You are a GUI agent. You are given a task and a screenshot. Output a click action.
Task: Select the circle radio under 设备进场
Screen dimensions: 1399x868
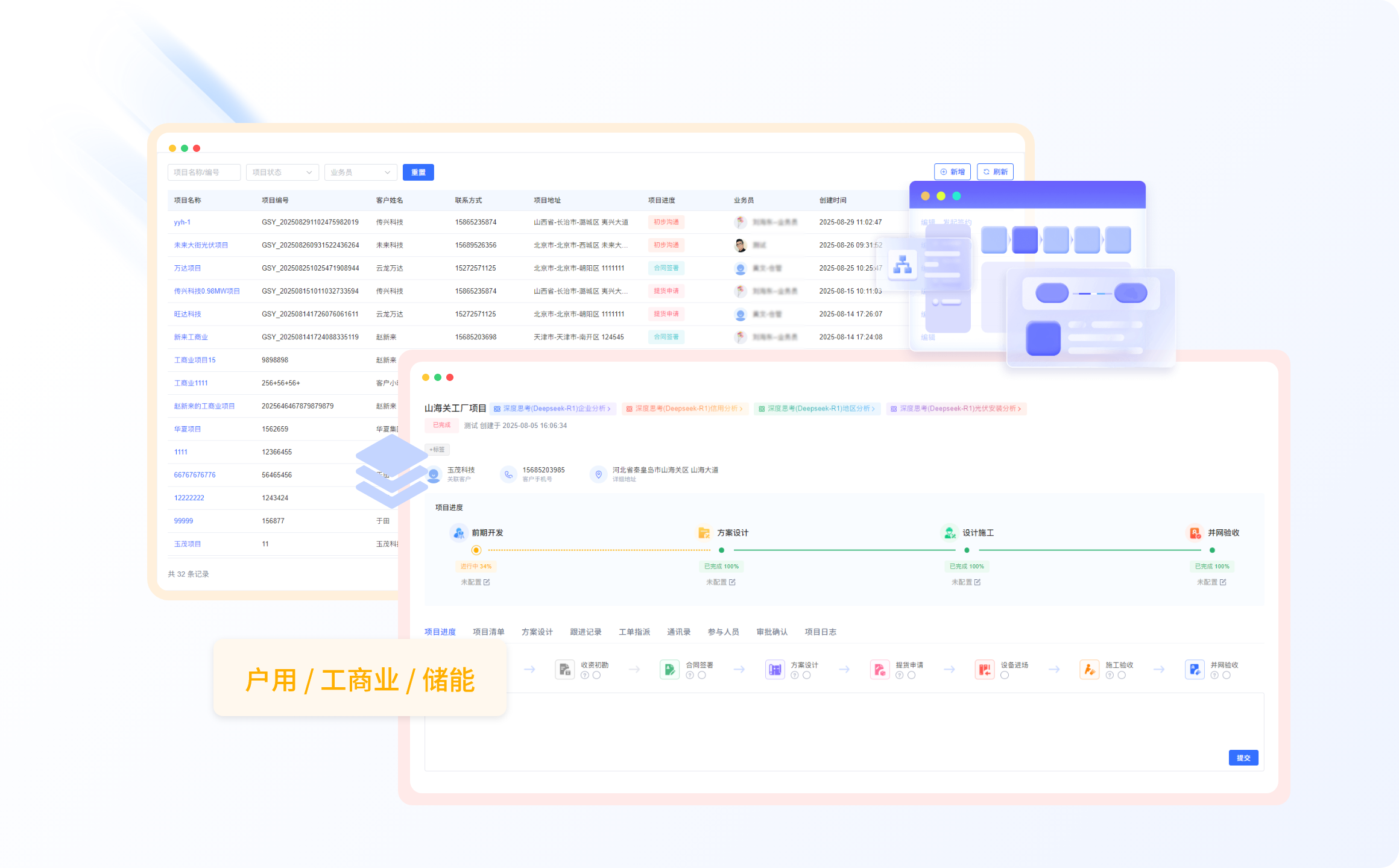pos(1005,675)
